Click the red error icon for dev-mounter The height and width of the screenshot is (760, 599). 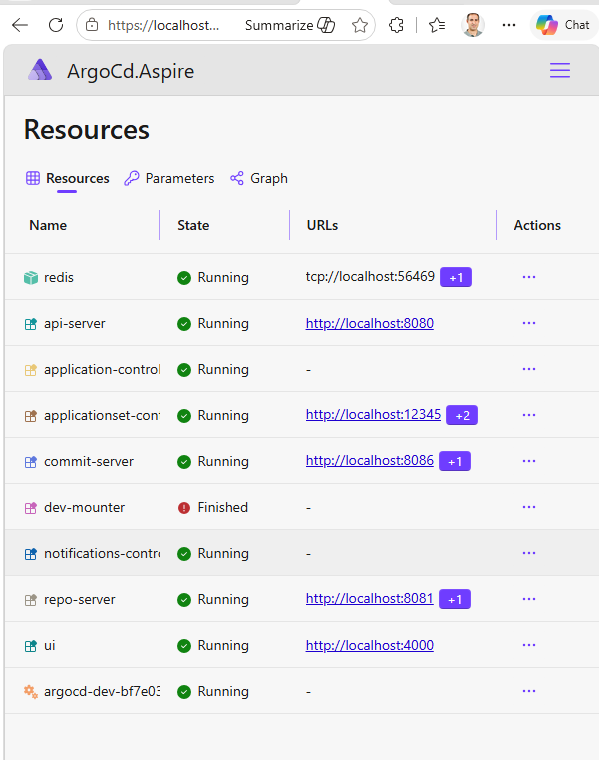pos(184,508)
